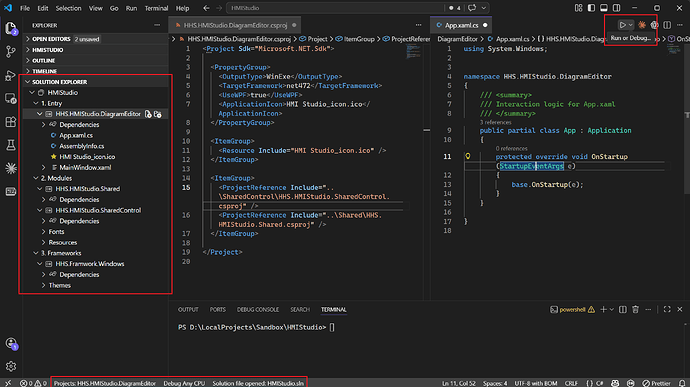Click the csproj editor minimap
This screenshot has height=387, width=690.
click(x=414, y=52)
